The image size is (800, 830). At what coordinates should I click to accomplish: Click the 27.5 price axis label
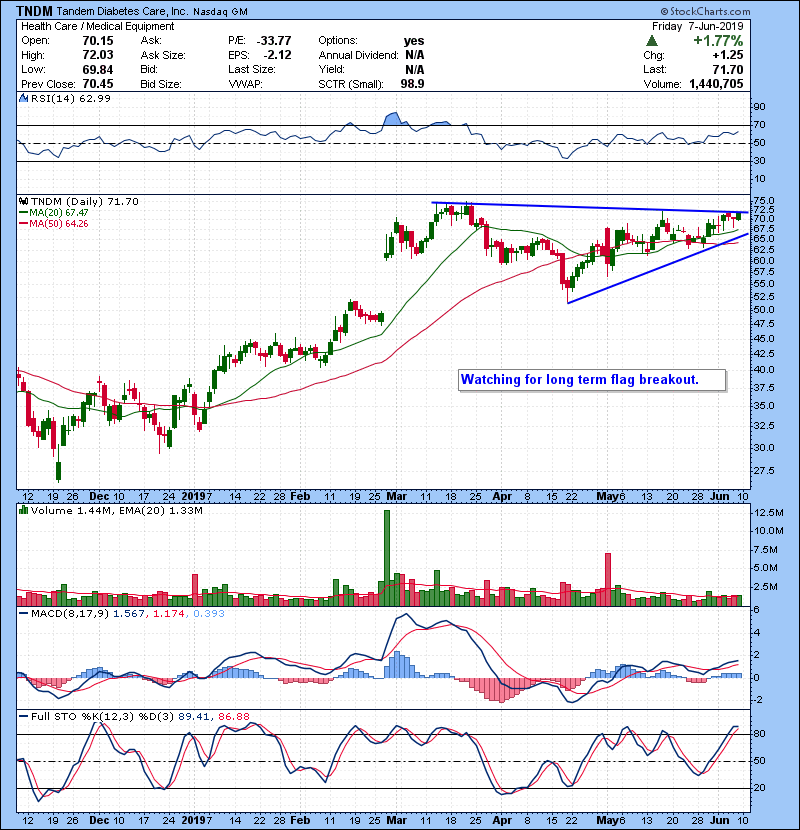pyautogui.click(x=763, y=470)
